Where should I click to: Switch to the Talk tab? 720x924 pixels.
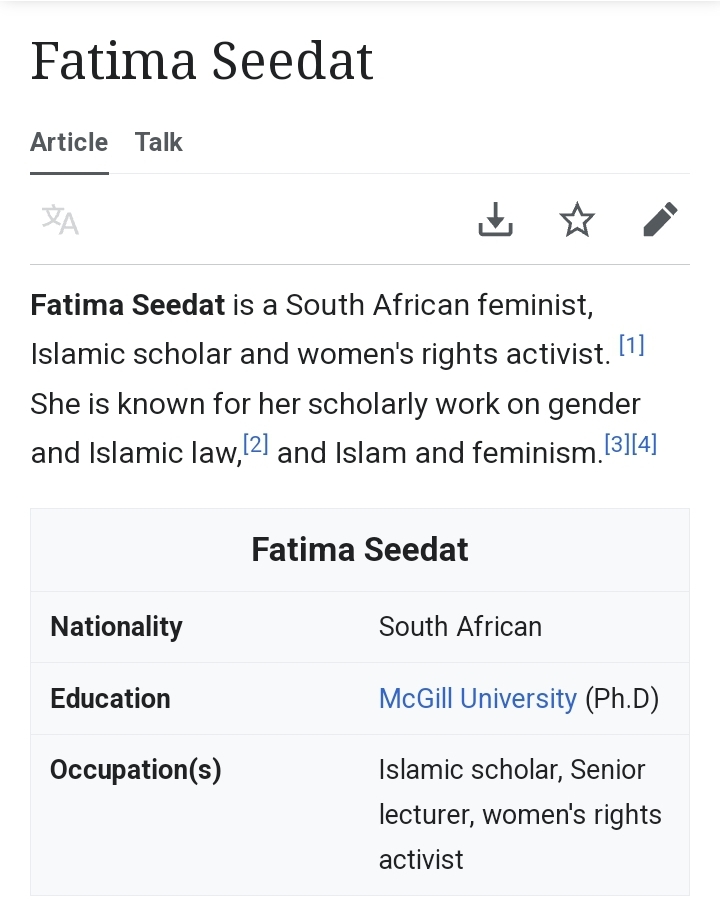tap(159, 142)
